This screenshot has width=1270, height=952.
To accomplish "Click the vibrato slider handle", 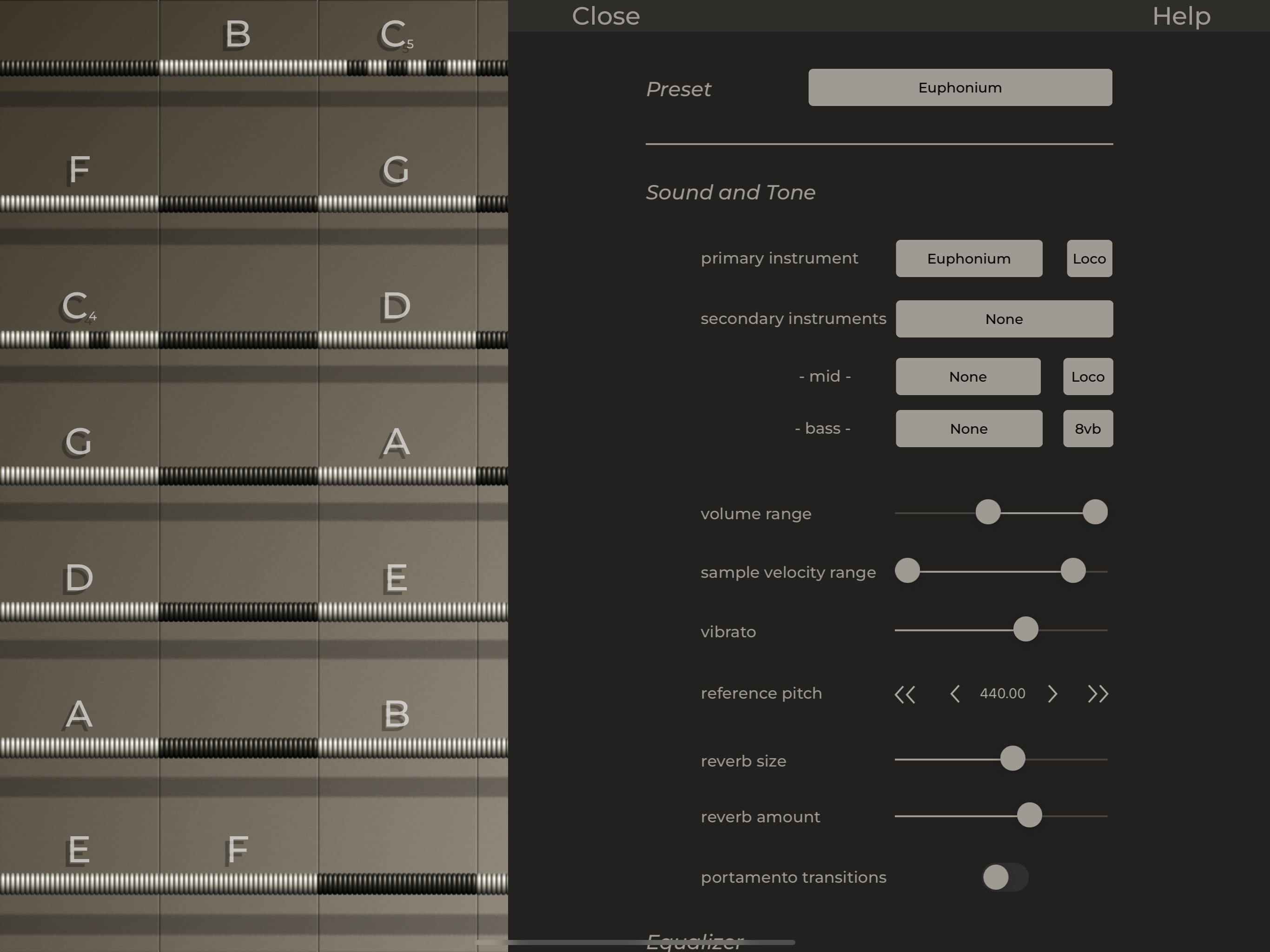I will coord(1025,629).
